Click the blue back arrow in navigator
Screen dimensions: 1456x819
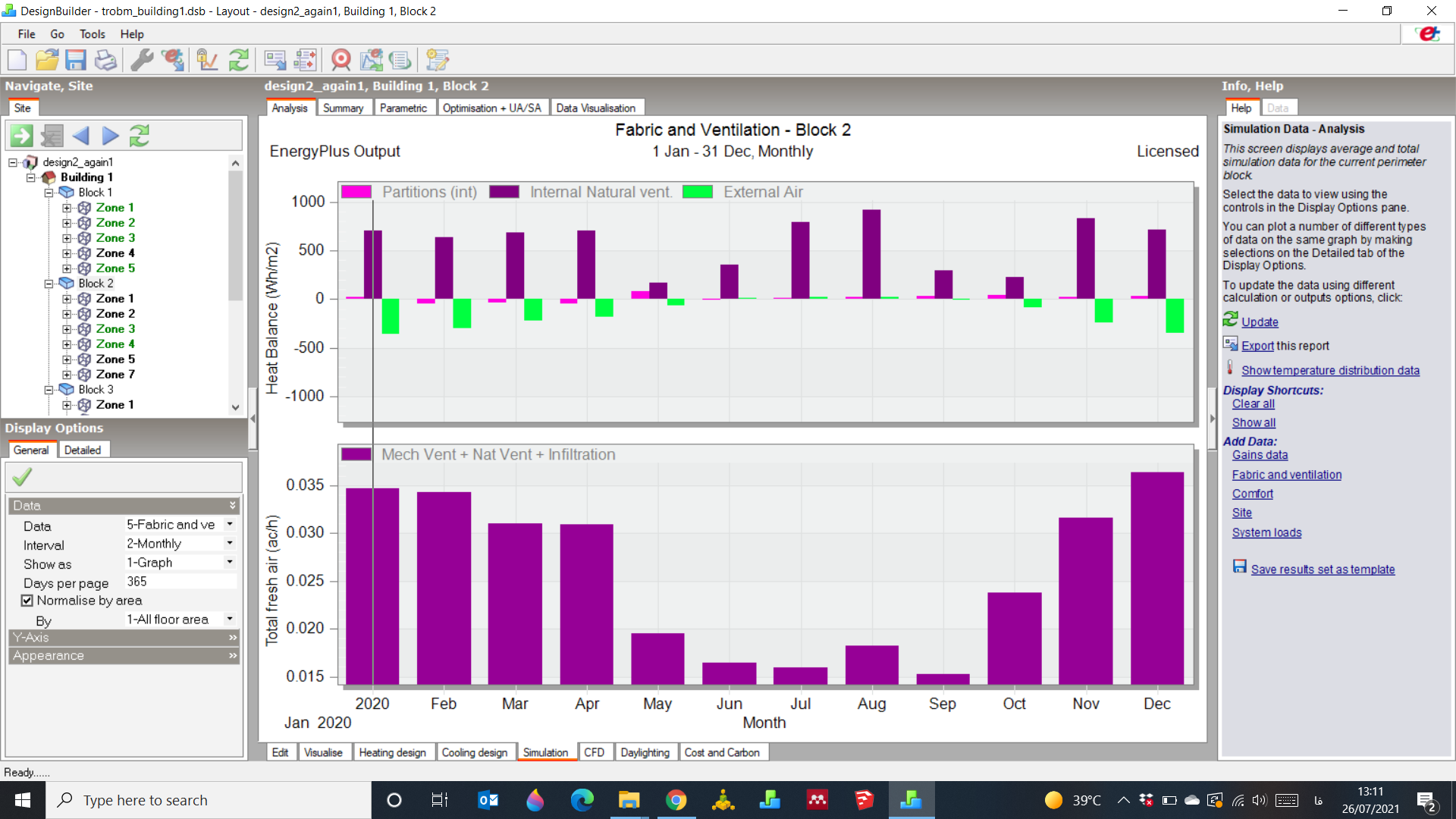pos(80,136)
